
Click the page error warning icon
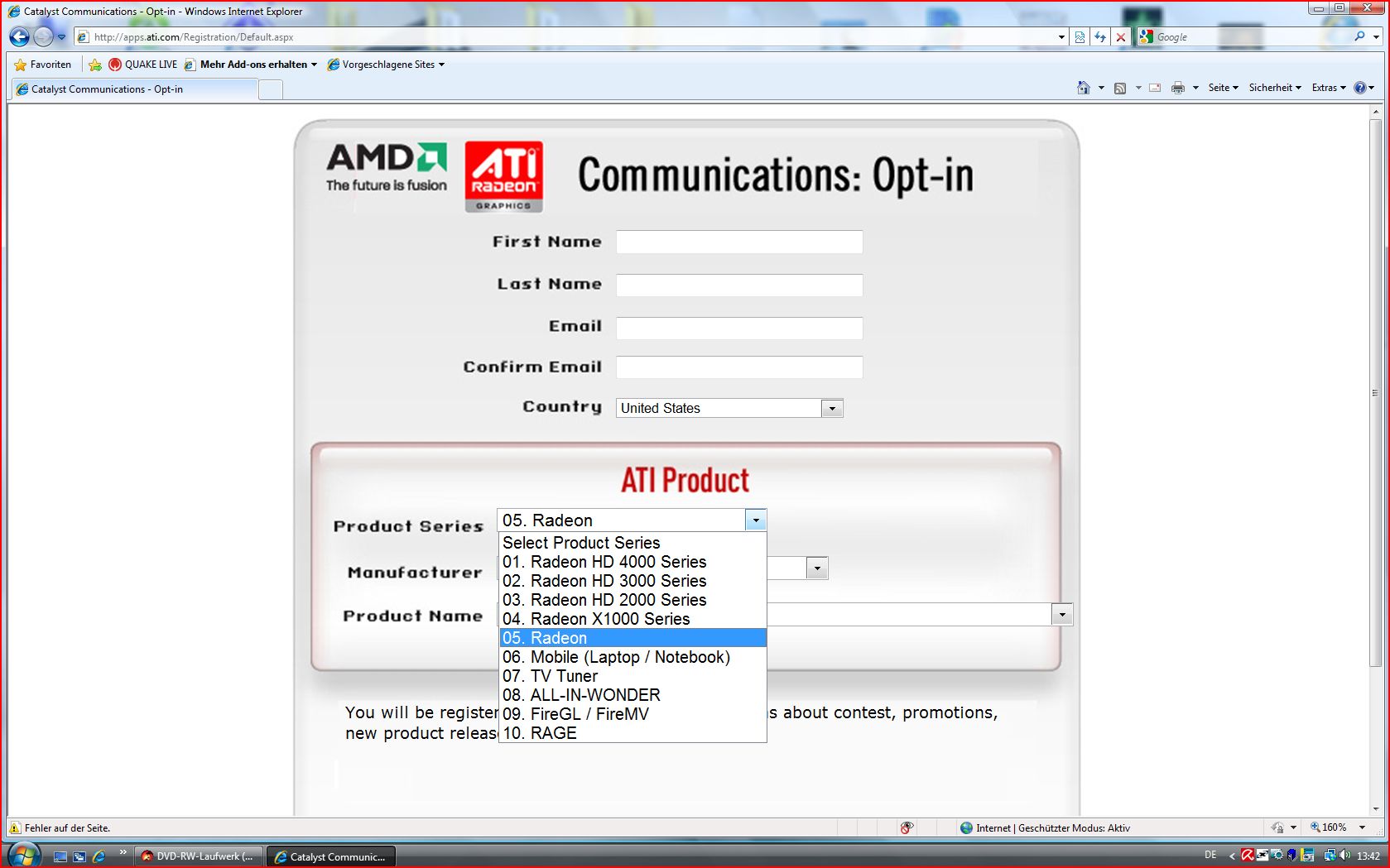pos(14,827)
